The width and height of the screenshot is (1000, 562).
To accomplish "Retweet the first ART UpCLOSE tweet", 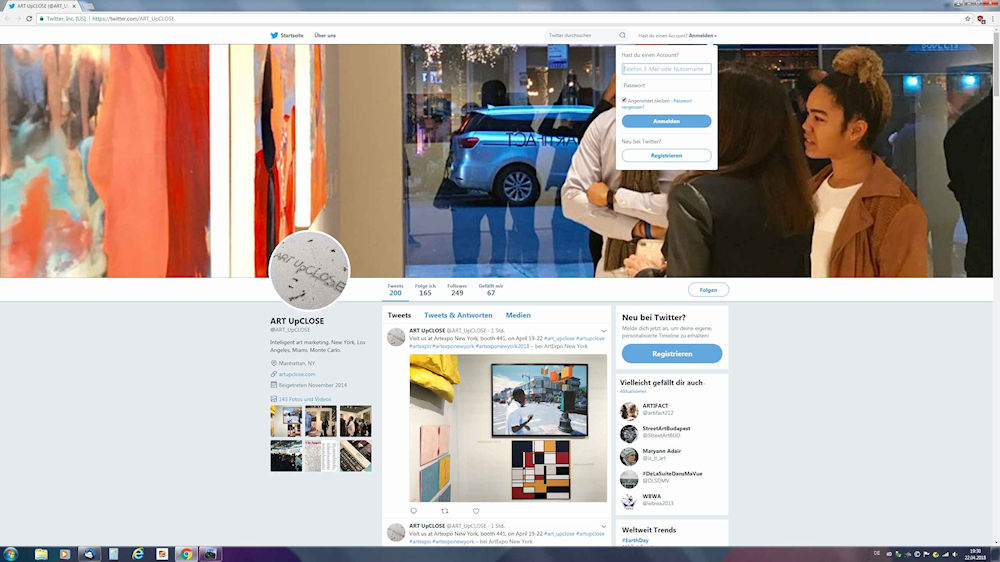I will [x=445, y=511].
